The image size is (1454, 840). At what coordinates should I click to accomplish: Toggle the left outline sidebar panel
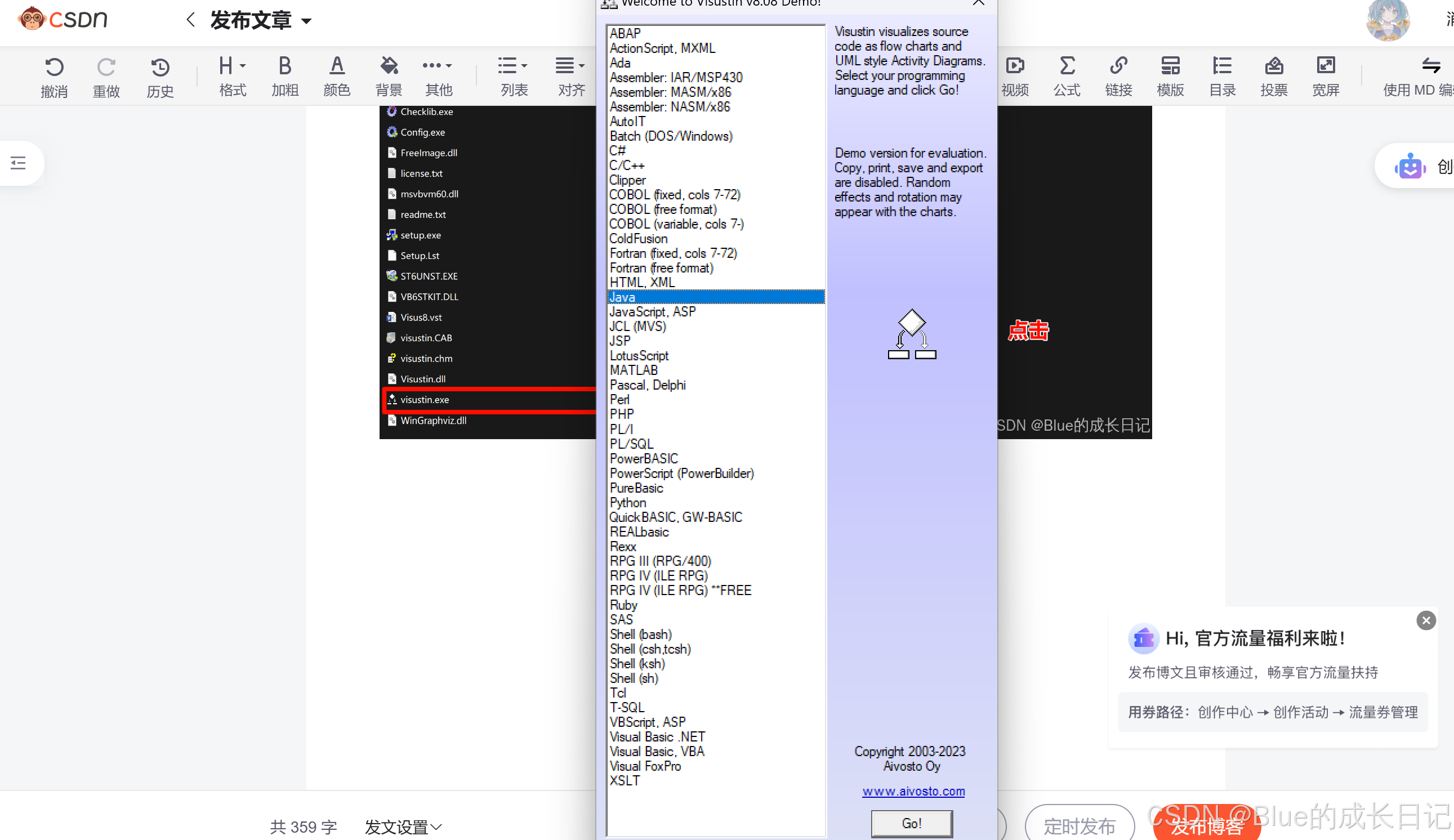[x=19, y=163]
